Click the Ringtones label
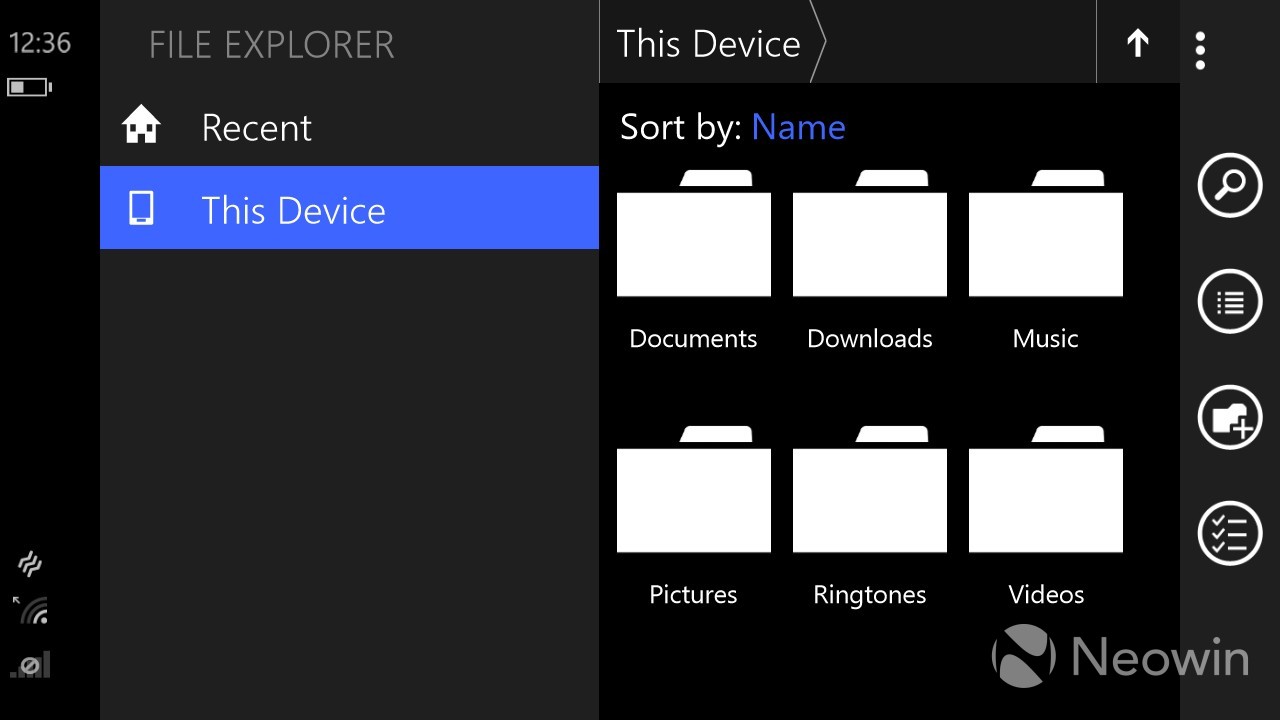1280x720 pixels. 870,595
